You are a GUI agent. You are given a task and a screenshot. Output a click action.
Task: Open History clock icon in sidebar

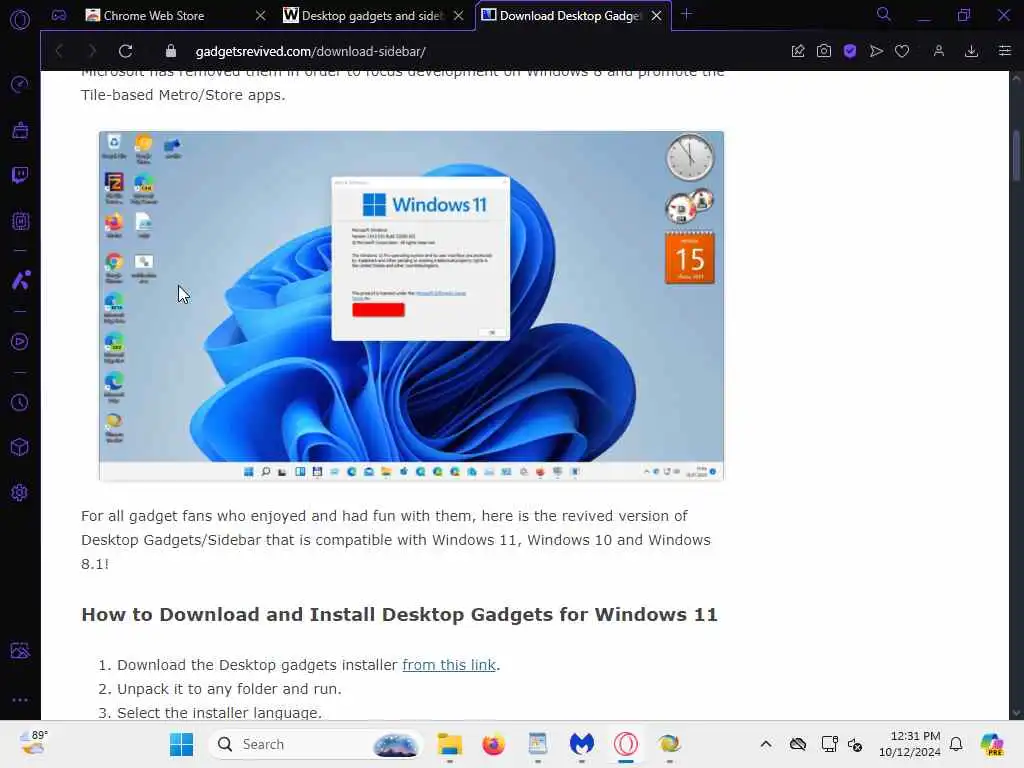(20, 402)
